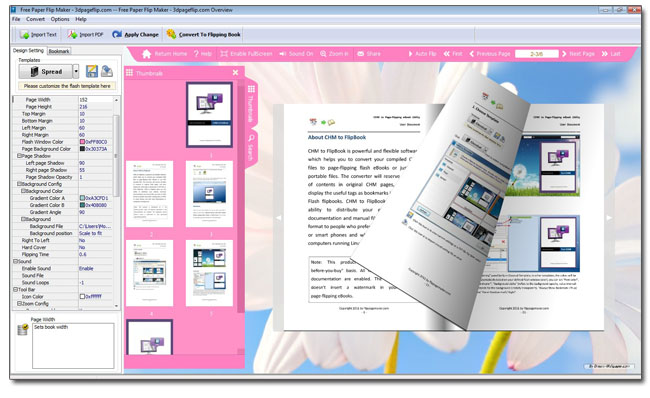Click Apply Change refresh icon
650x398 pixels.
[117, 34]
